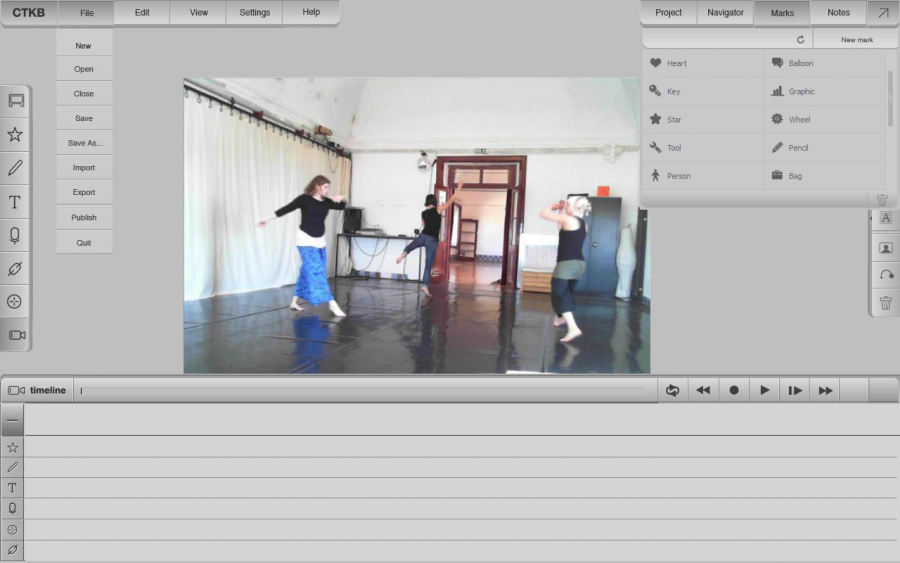Select the text annotation tool in left toolbar
The height and width of the screenshot is (563, 900).
tap(15, 201)
